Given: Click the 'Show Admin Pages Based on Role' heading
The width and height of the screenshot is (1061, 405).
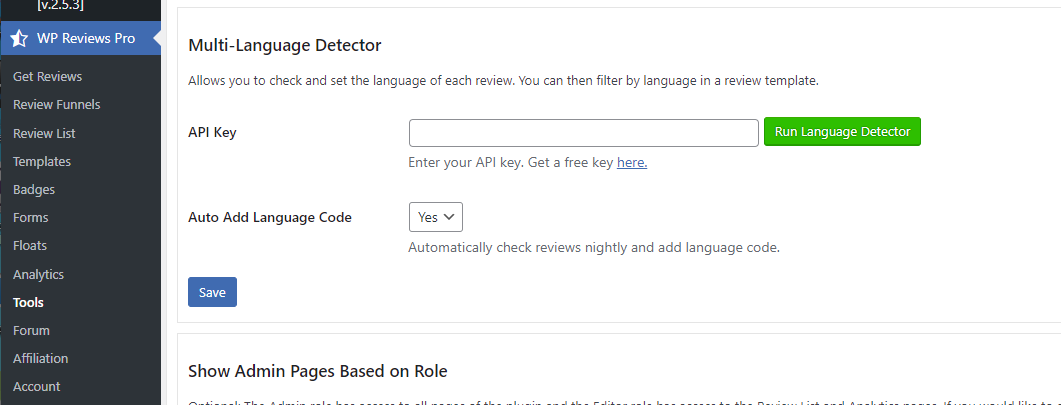Looking at the screenshot, I should (318, 371).
